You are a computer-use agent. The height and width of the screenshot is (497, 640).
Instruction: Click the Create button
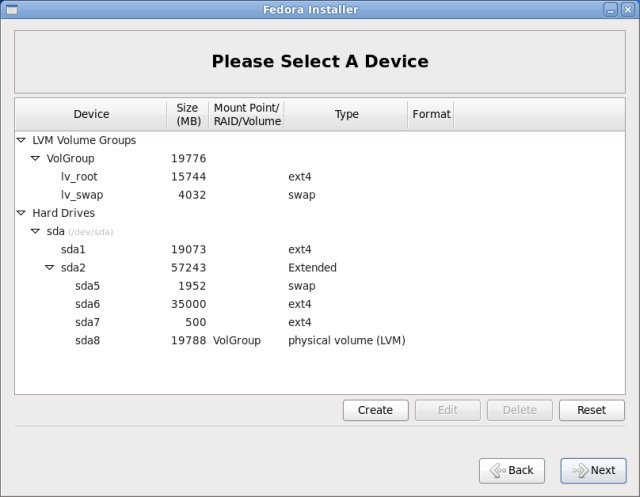(376, 410)
